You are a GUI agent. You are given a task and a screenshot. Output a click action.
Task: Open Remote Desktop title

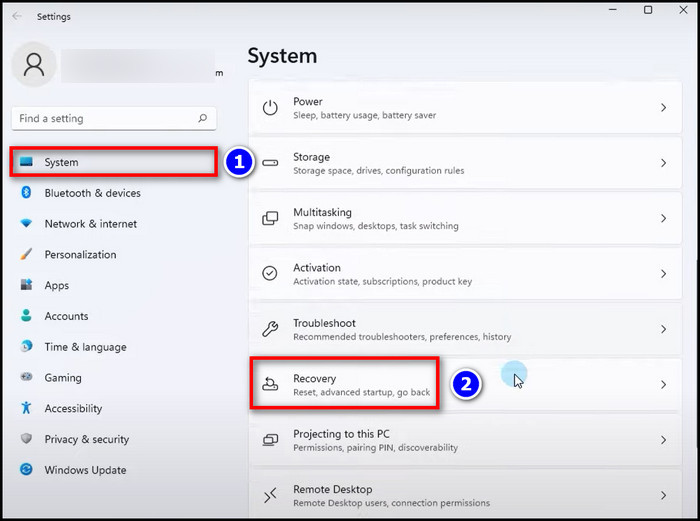333,489
